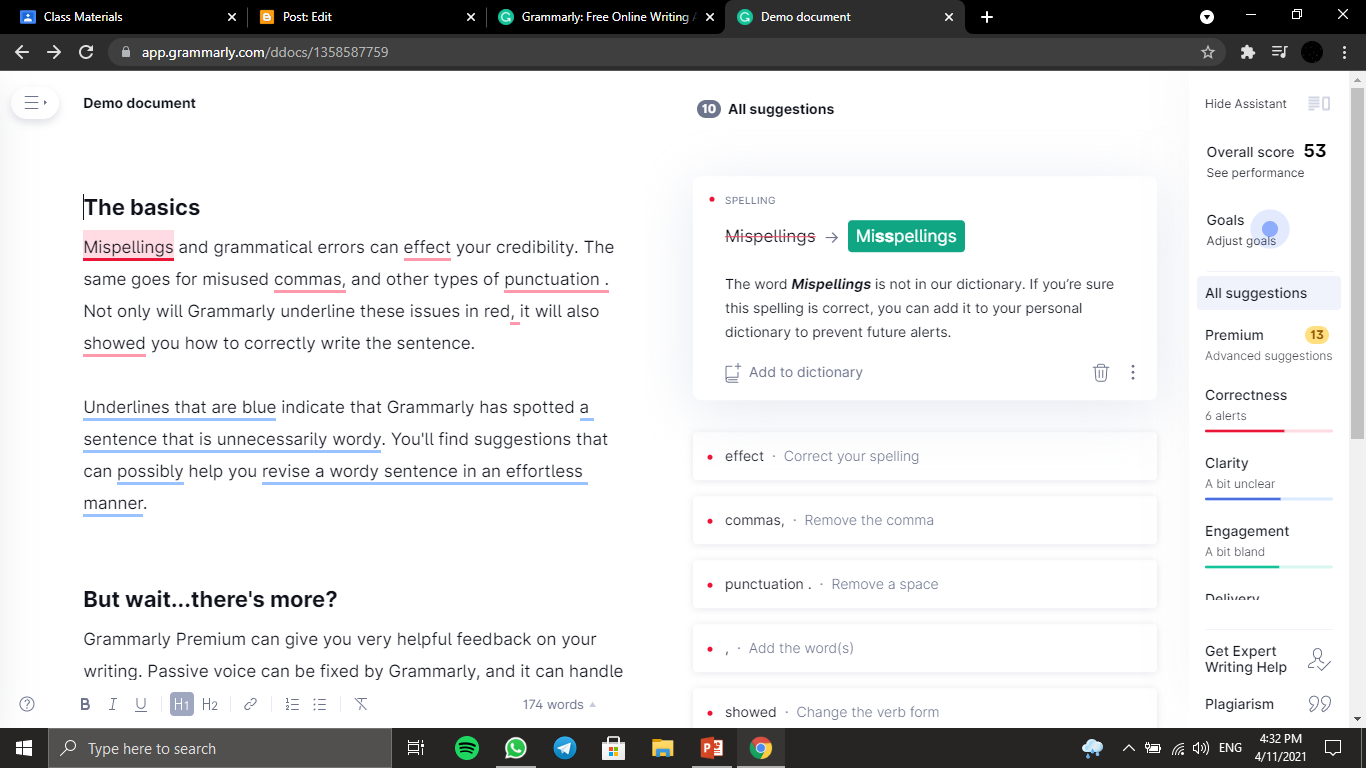Open the Grammarly sidebar menu icon
This screenshot has width=1366, height=768.
(x=35, y=103)
